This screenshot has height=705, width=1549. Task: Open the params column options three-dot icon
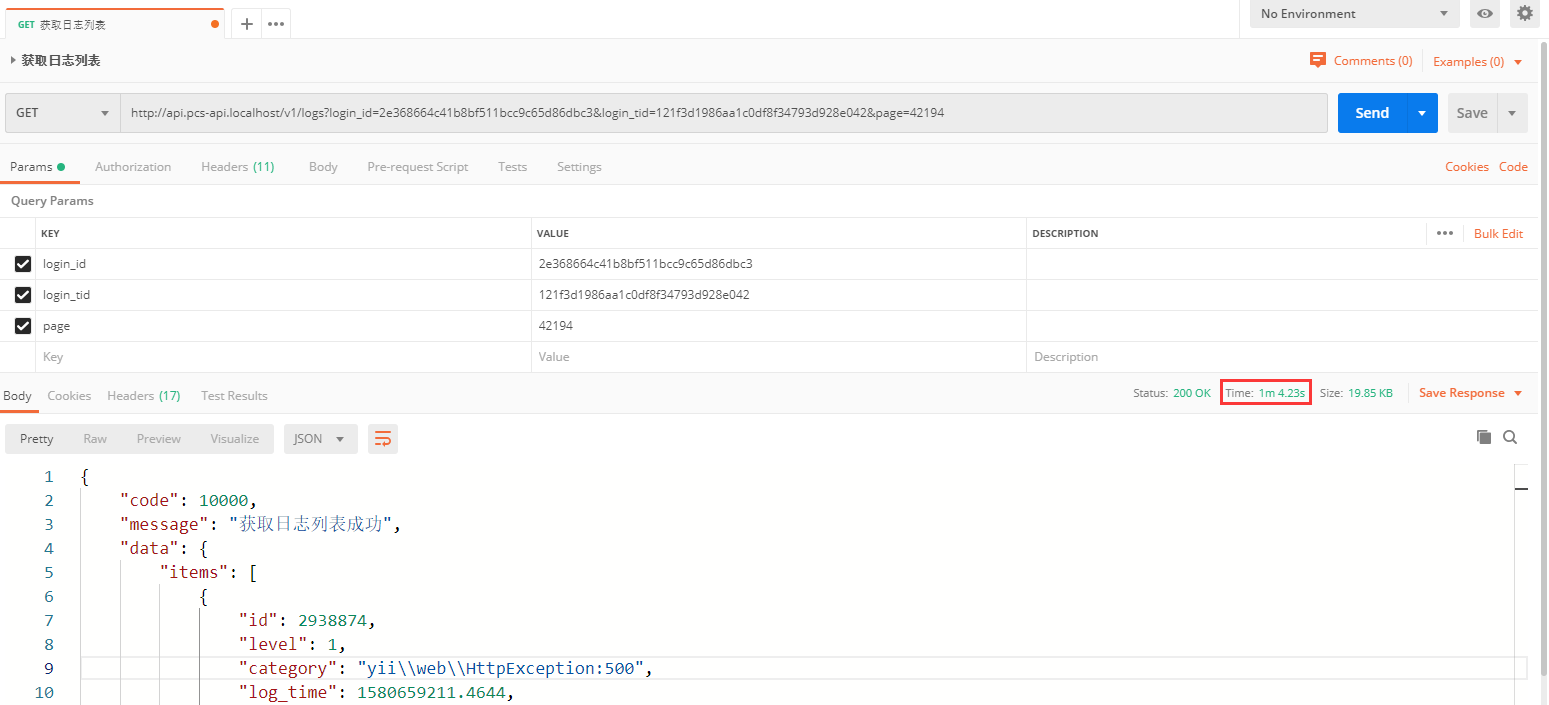(1444, 233)
